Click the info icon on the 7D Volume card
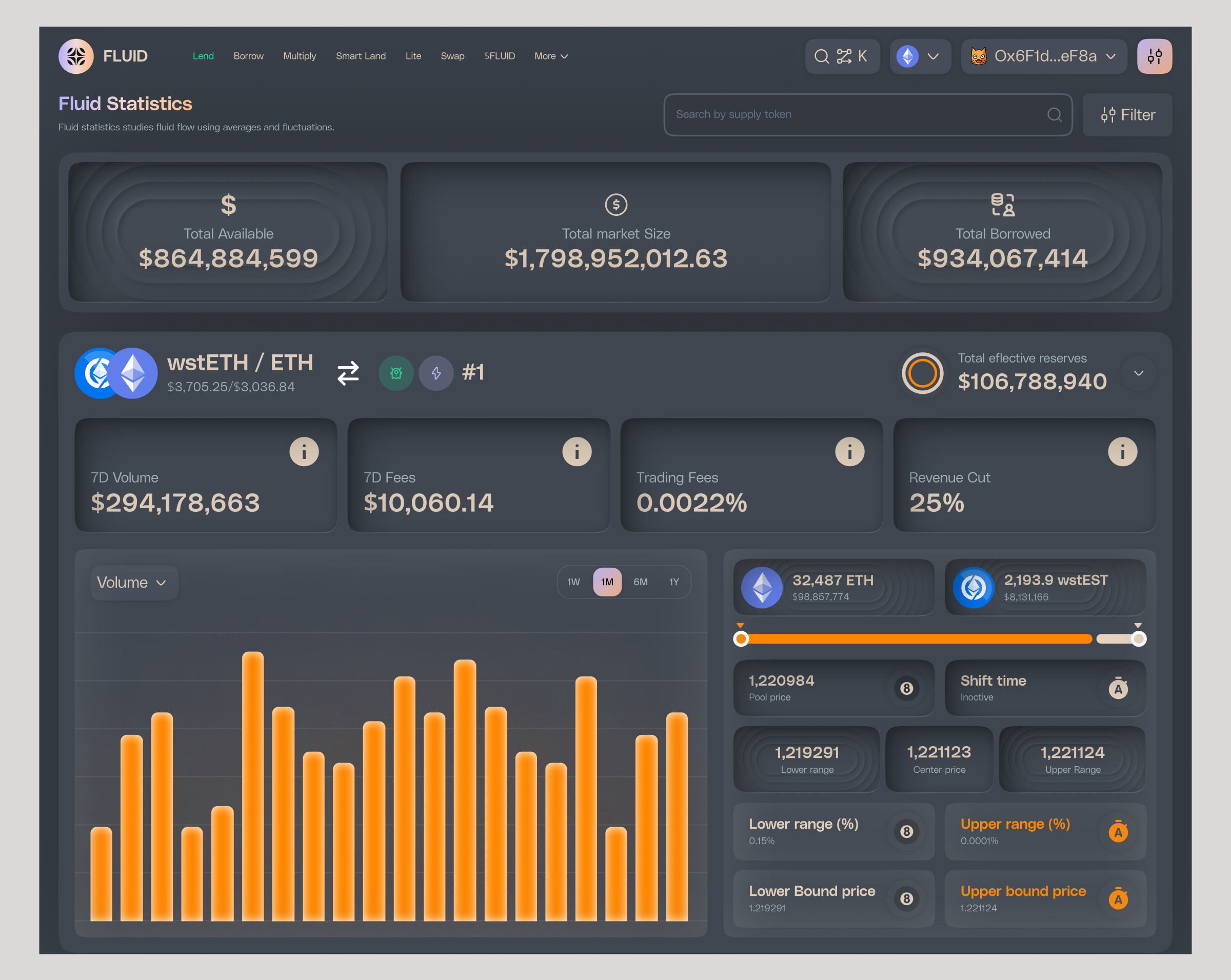The image size is (1231, 980). pyautogui.click(x=304, y=451)
